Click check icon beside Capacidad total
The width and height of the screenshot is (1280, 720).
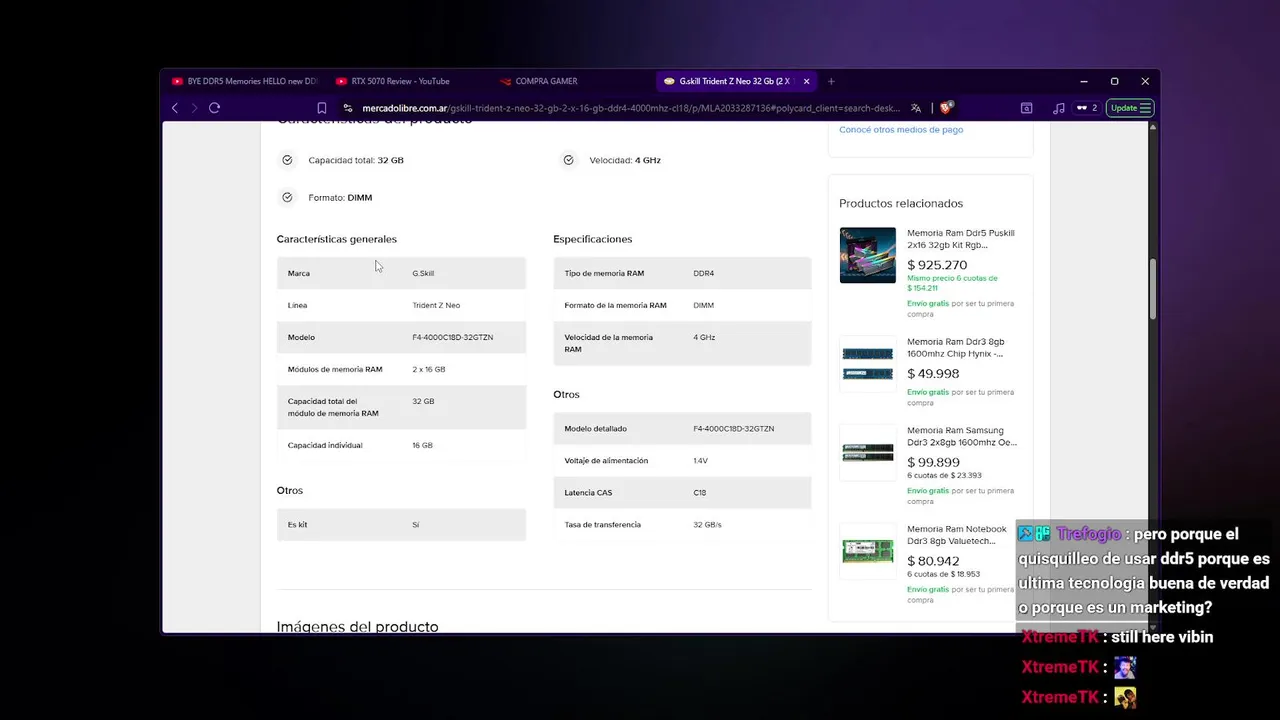[287, 160]
